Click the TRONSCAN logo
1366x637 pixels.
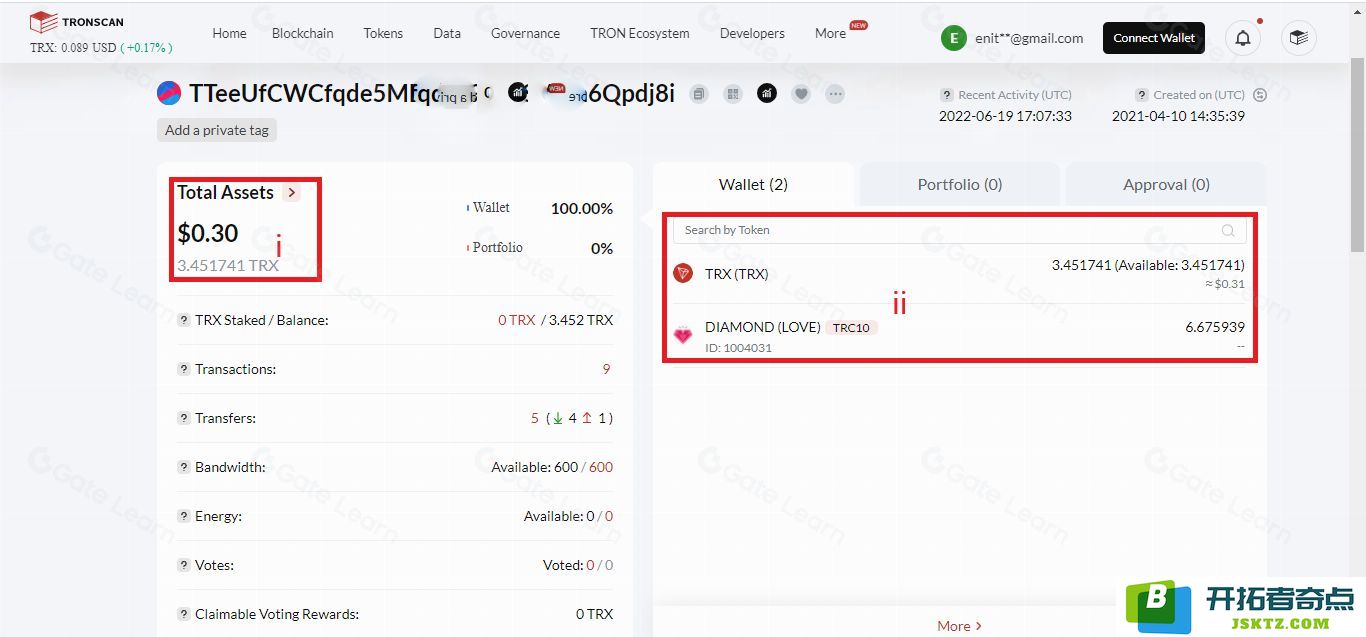click(77, 22)
